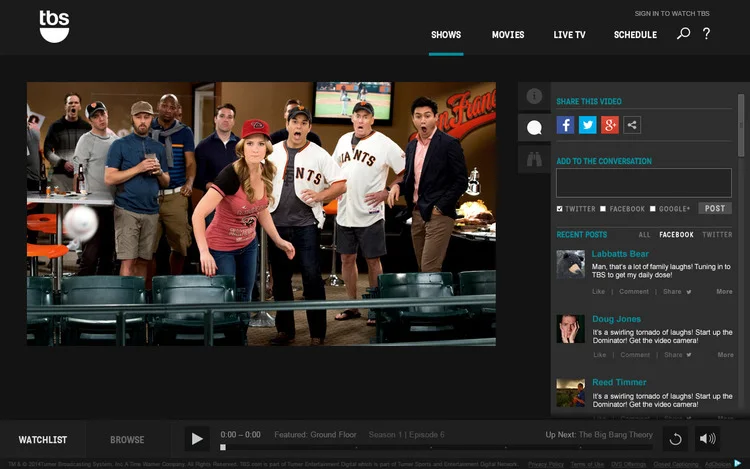Filter recent posts by Facebook
750x469 pixels.
coord(676,235)
